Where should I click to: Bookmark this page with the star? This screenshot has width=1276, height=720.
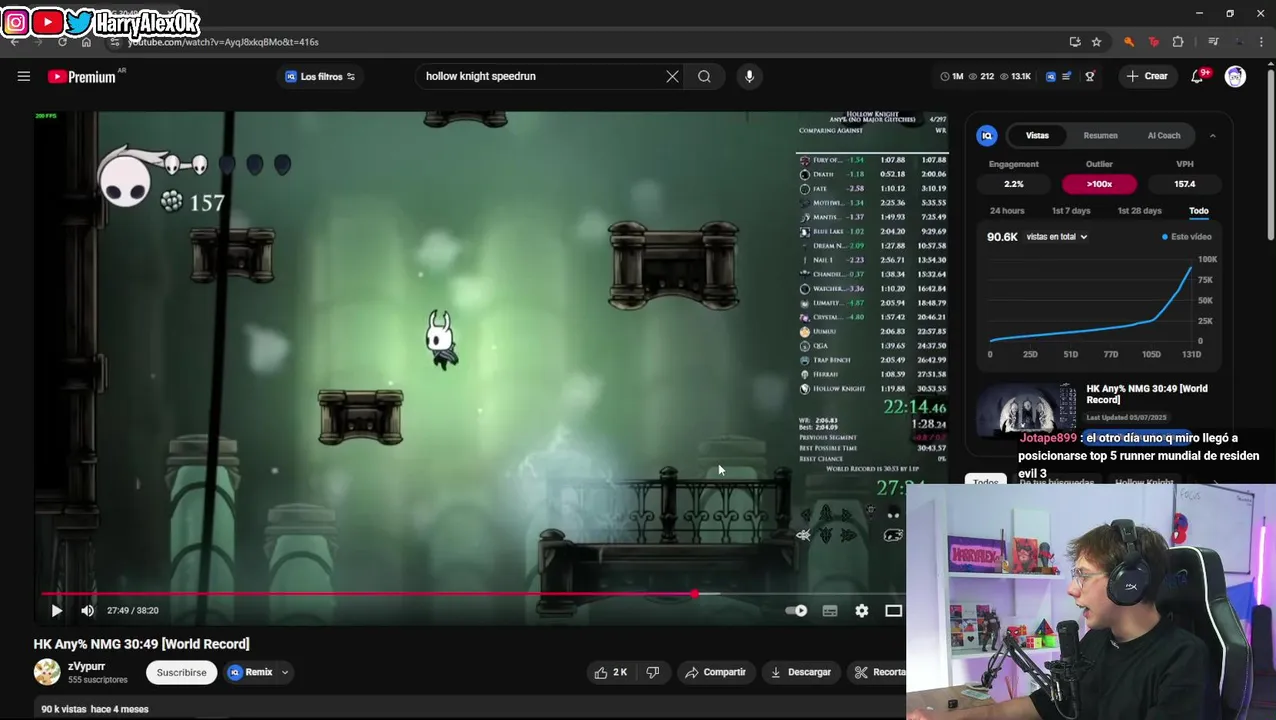pyautogui.click(x=1097, y=42)
